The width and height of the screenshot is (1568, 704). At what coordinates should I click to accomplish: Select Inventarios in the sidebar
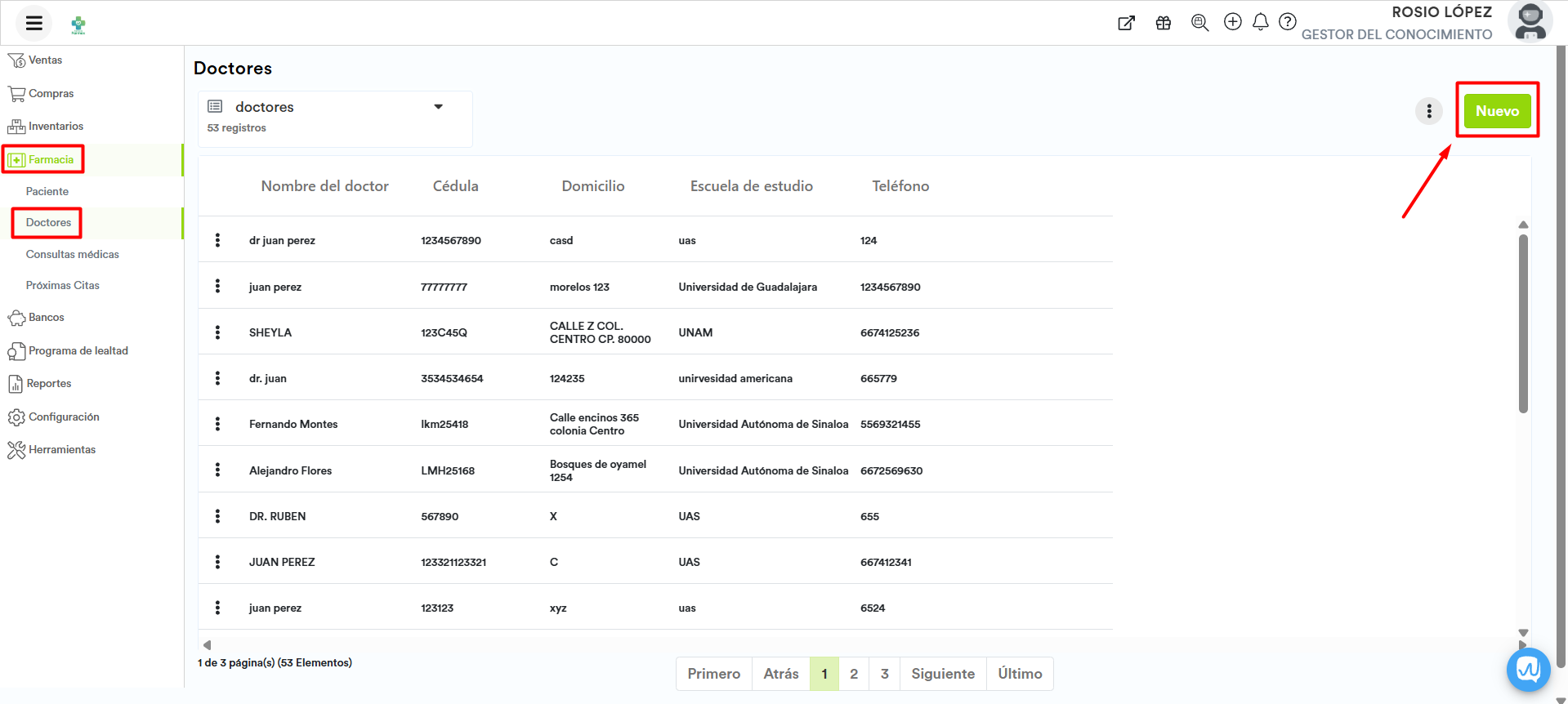point(56,126)
